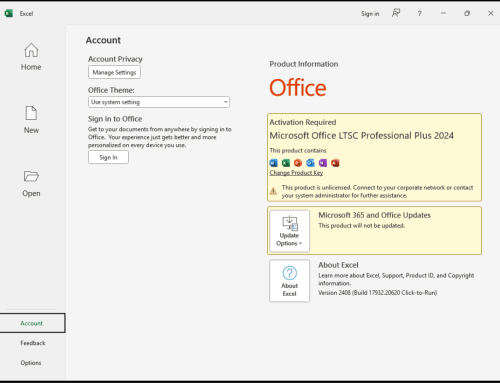This screenshot has width=500, height=383.
Task: Click the Account Privacy heading
Action: [x=115, y=59]
